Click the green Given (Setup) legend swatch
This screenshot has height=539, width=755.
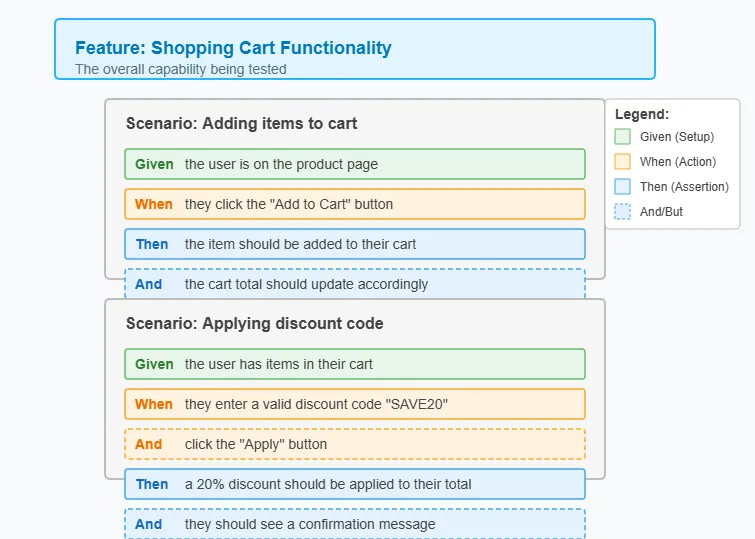click(622, 137)
